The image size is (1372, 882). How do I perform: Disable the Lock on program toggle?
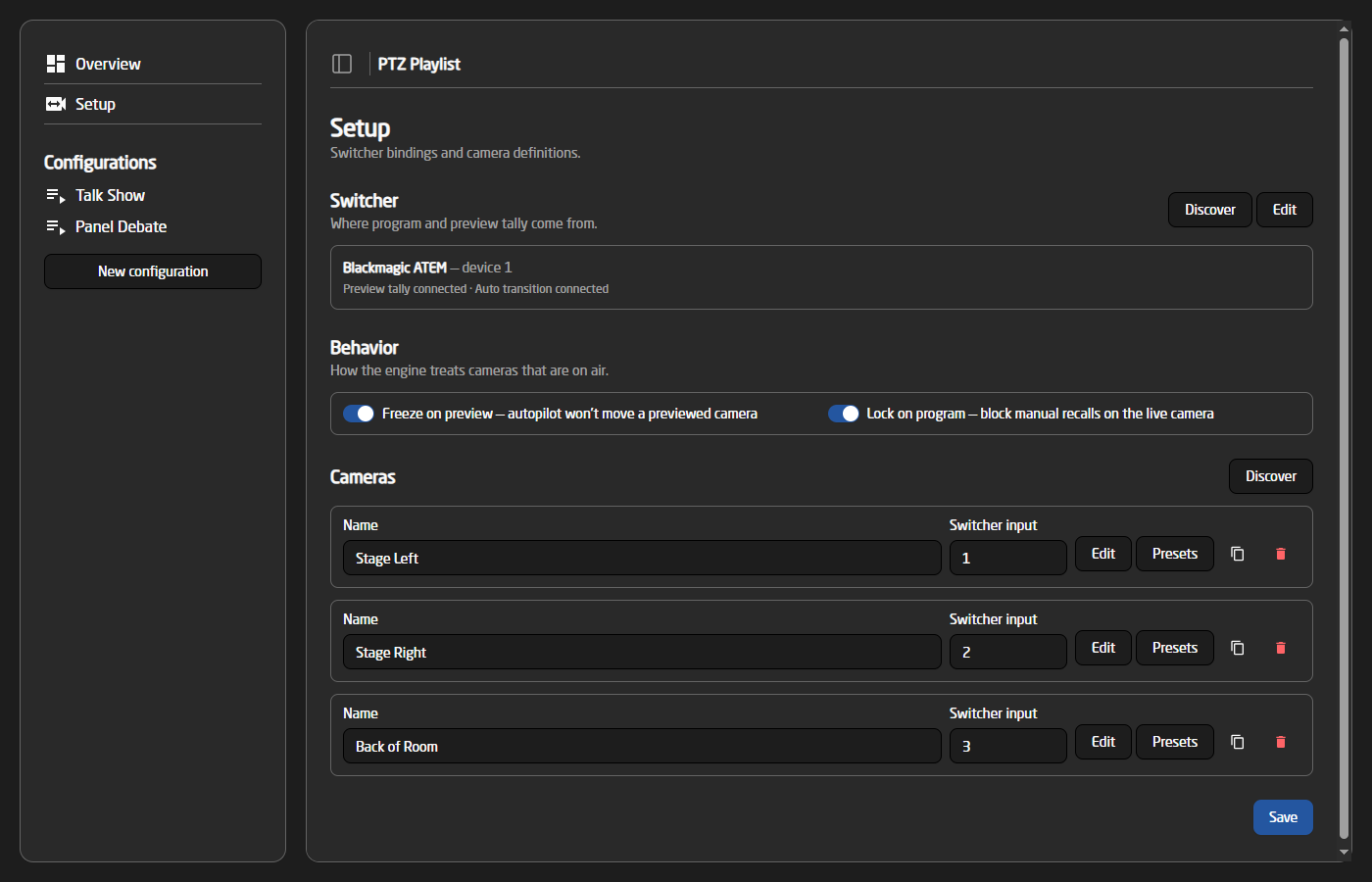click(844, 414)
